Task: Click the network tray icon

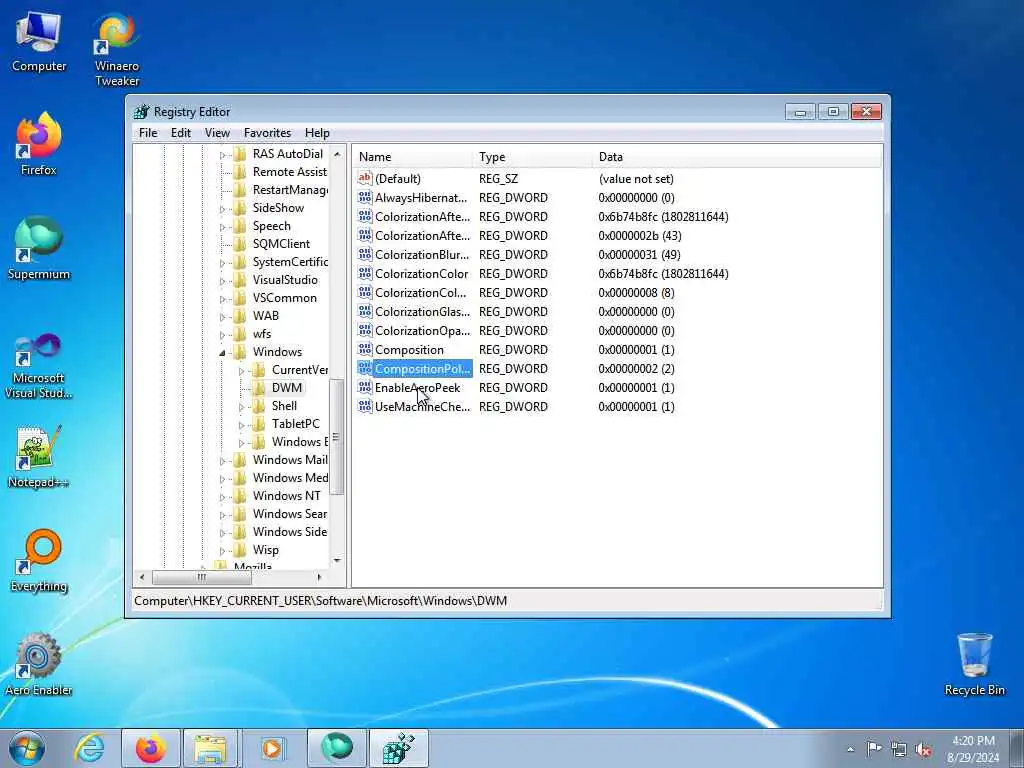Action: point(899,749)
